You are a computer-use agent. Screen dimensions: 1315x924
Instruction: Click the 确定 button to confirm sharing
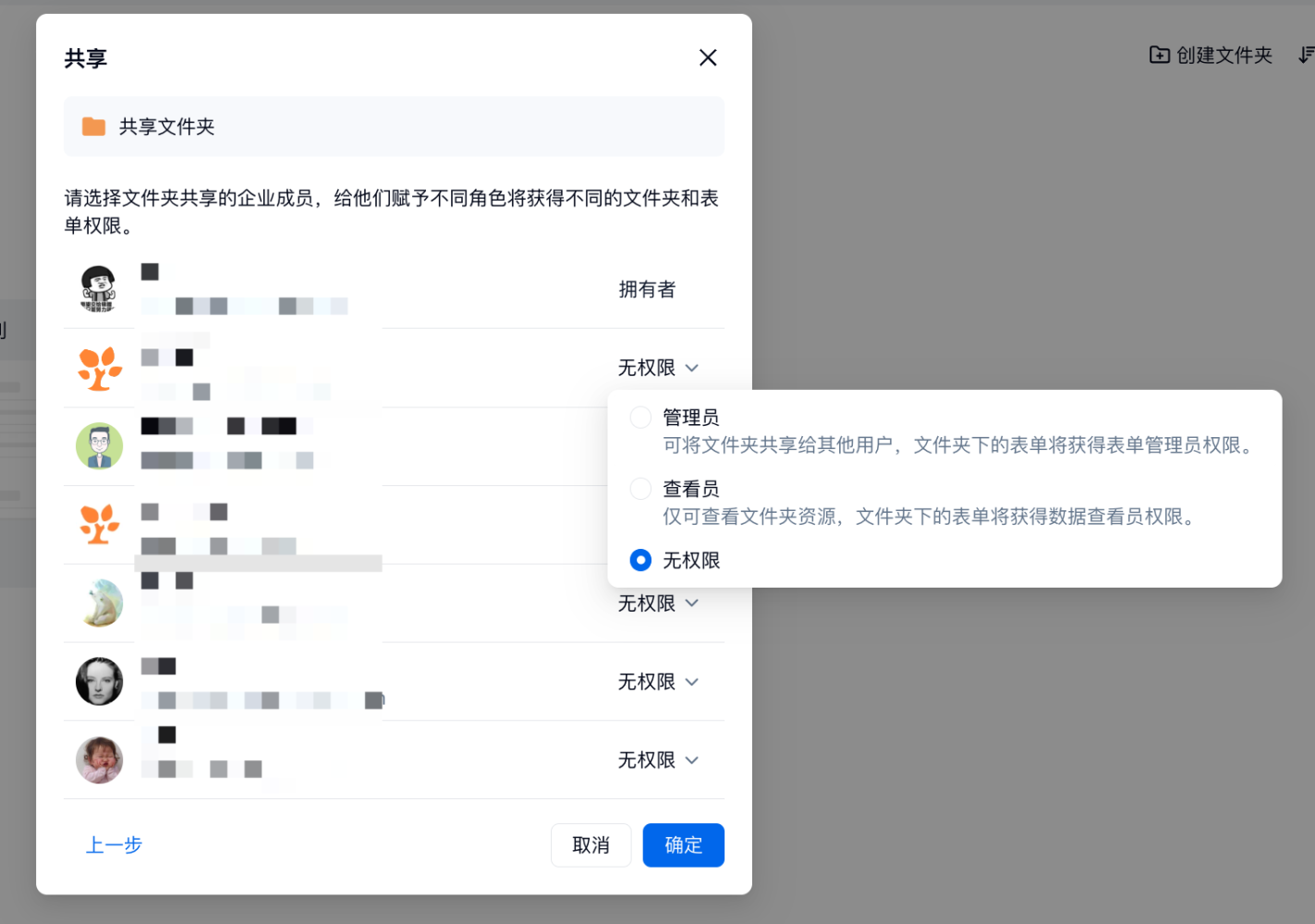683,845
